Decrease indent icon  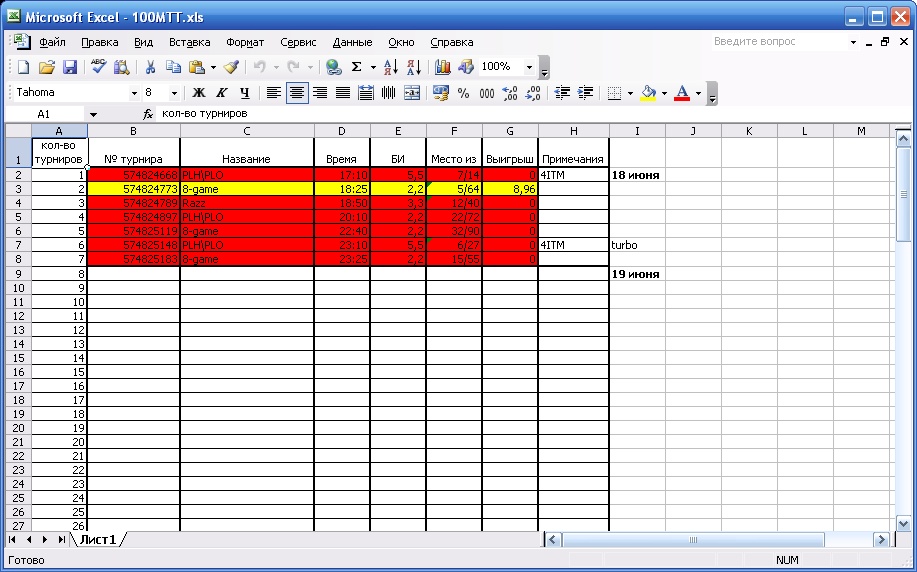(x=562, y=92)
